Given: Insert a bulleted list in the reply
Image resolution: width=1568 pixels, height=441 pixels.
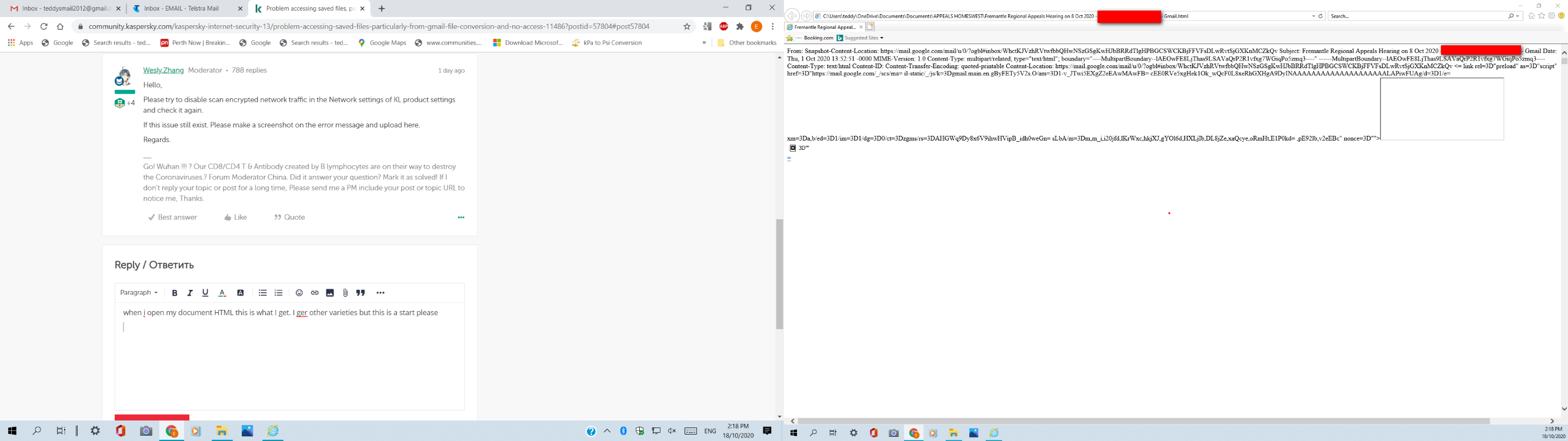Looking at the screenshot, I should 262,293.
